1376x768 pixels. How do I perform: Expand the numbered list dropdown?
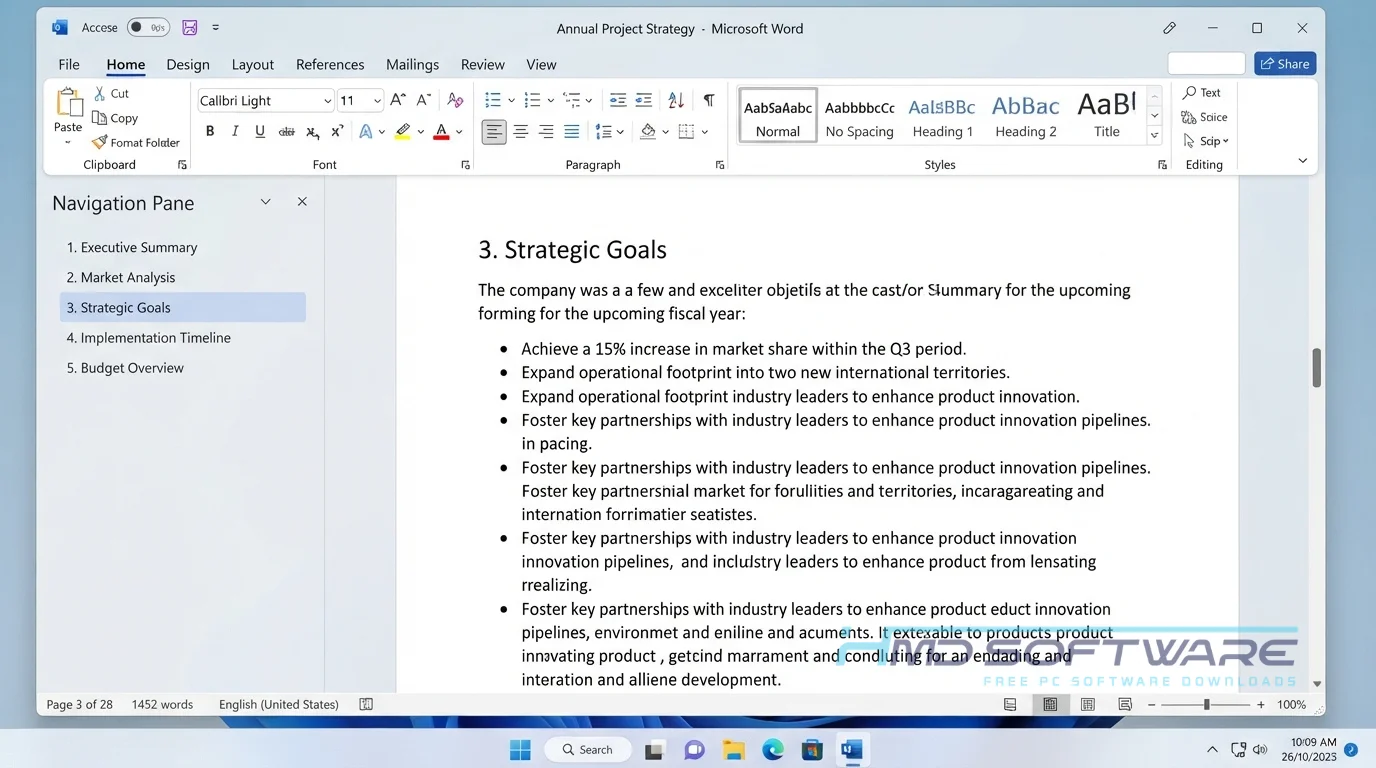pyautogui.click(x=550, y=100)
